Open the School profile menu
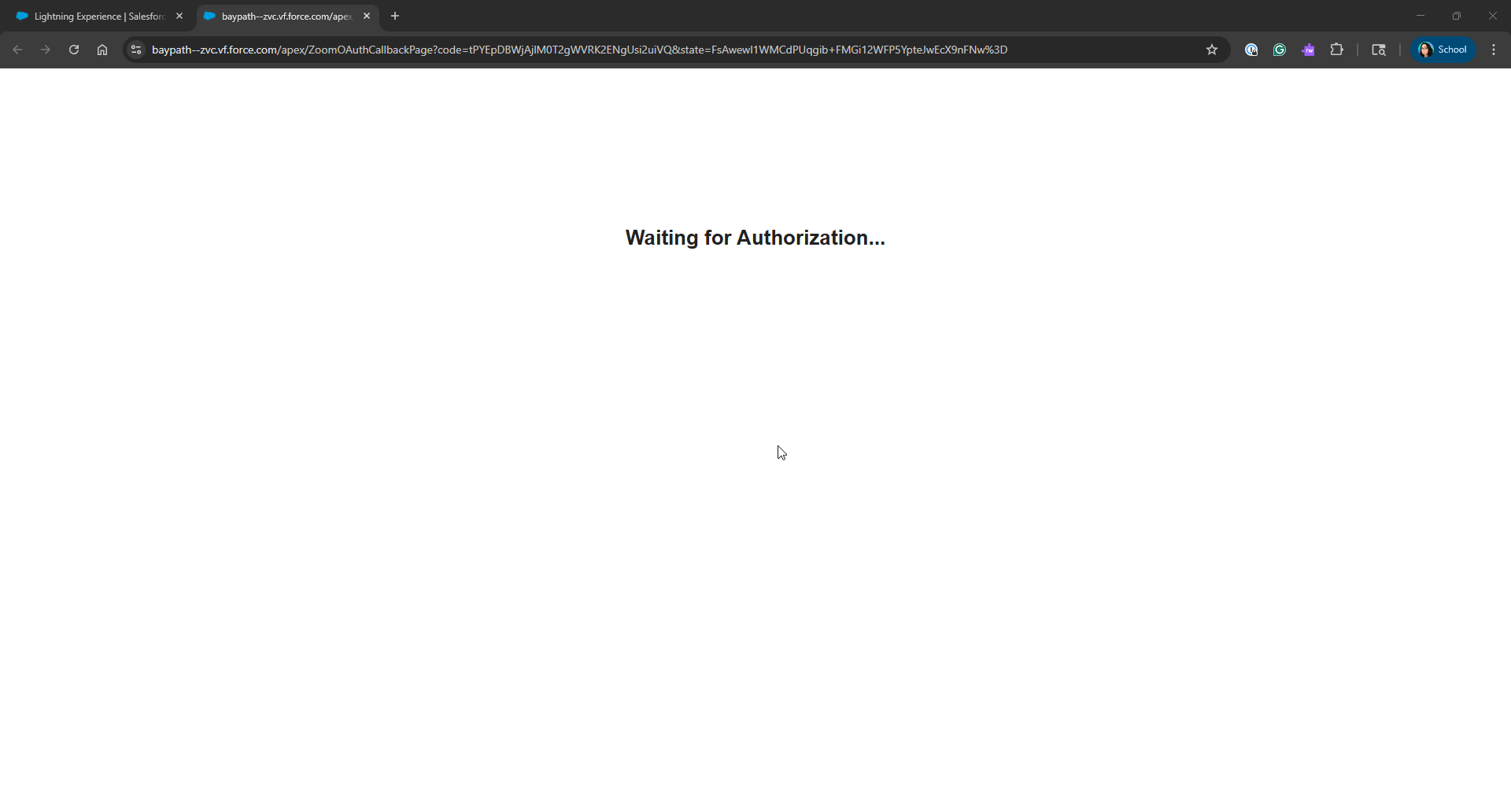The image size is (1511, 812). coord(1443,50)
